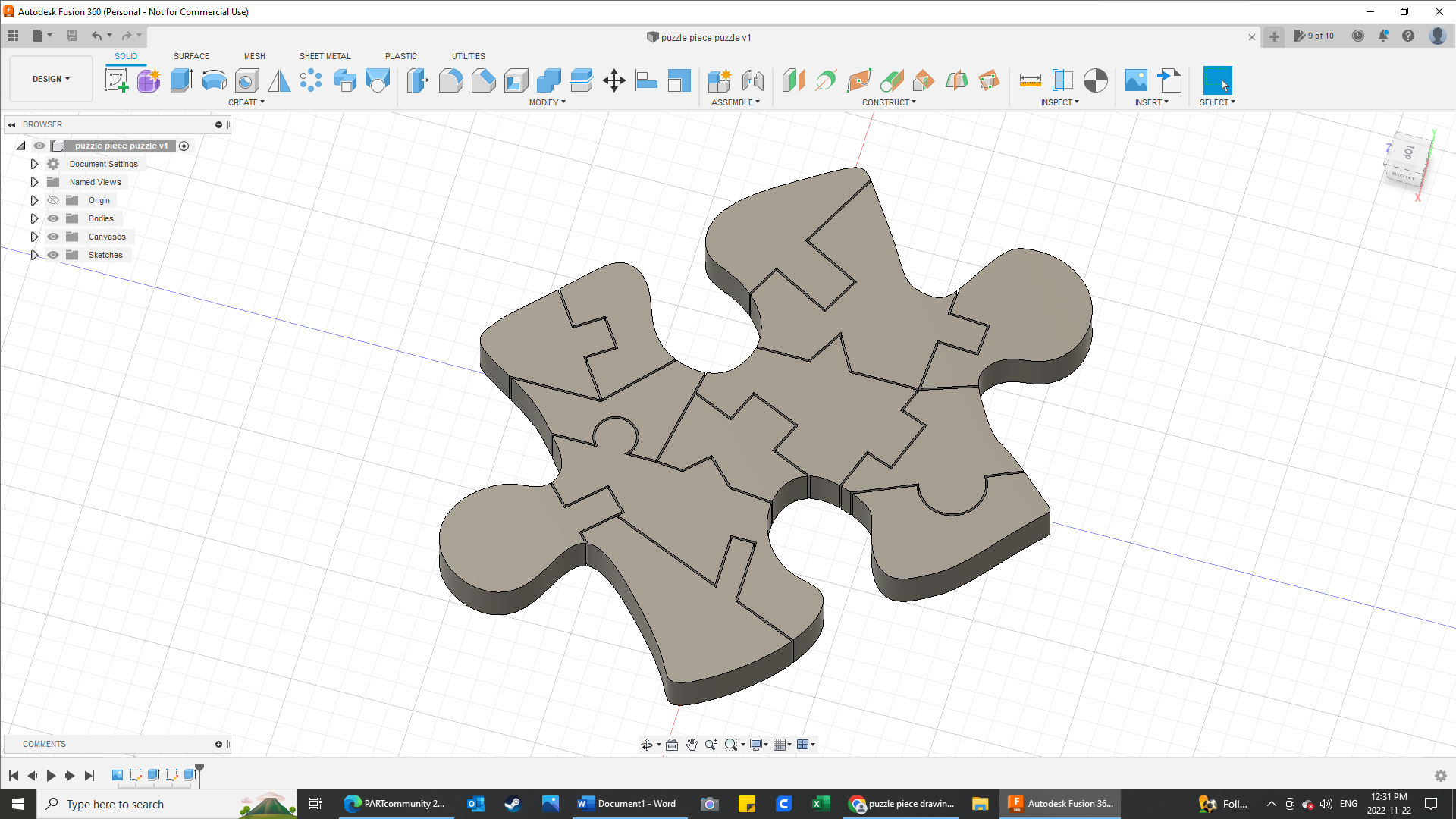Open the Measure tool in Inspect

pyautogui.click(x=1030, y=80)
